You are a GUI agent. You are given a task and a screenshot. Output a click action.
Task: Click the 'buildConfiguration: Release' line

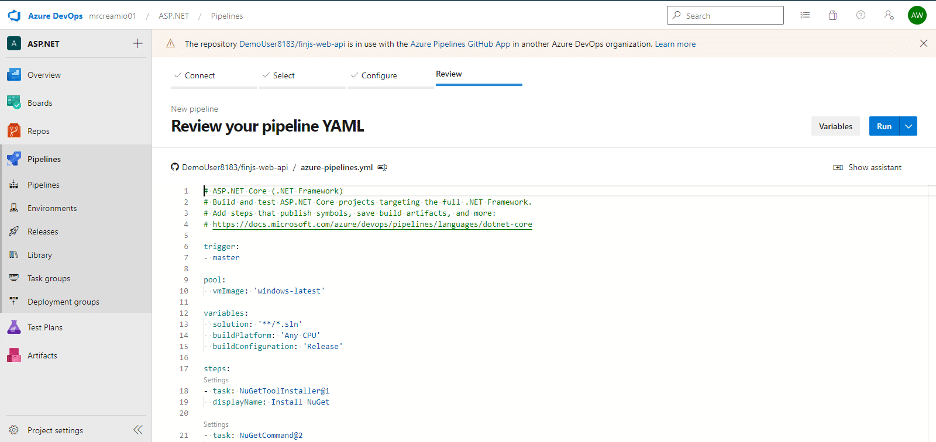point(278,346)
